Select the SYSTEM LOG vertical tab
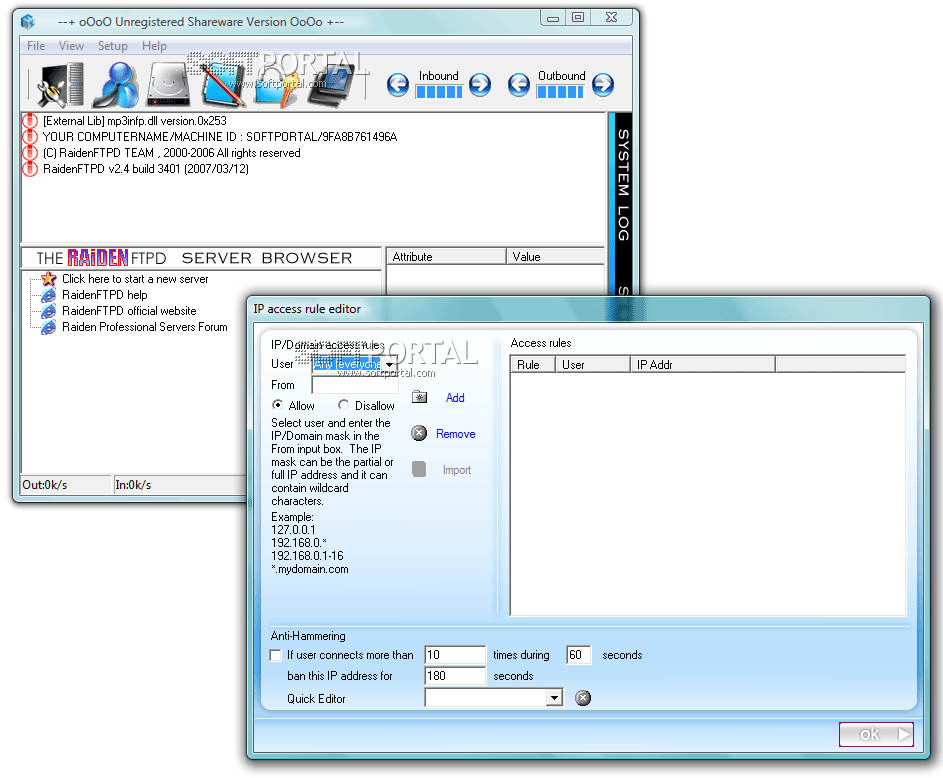 (623, 185)
